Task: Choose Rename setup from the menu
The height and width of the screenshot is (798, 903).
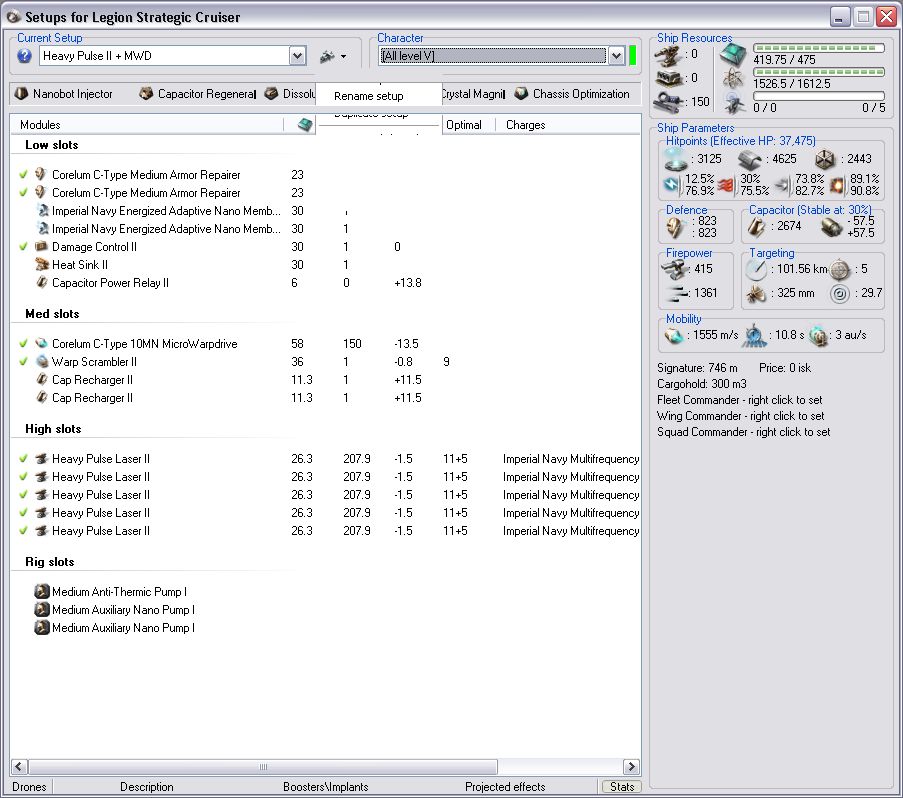Action: pyautogui.click(x=369, y=96)
